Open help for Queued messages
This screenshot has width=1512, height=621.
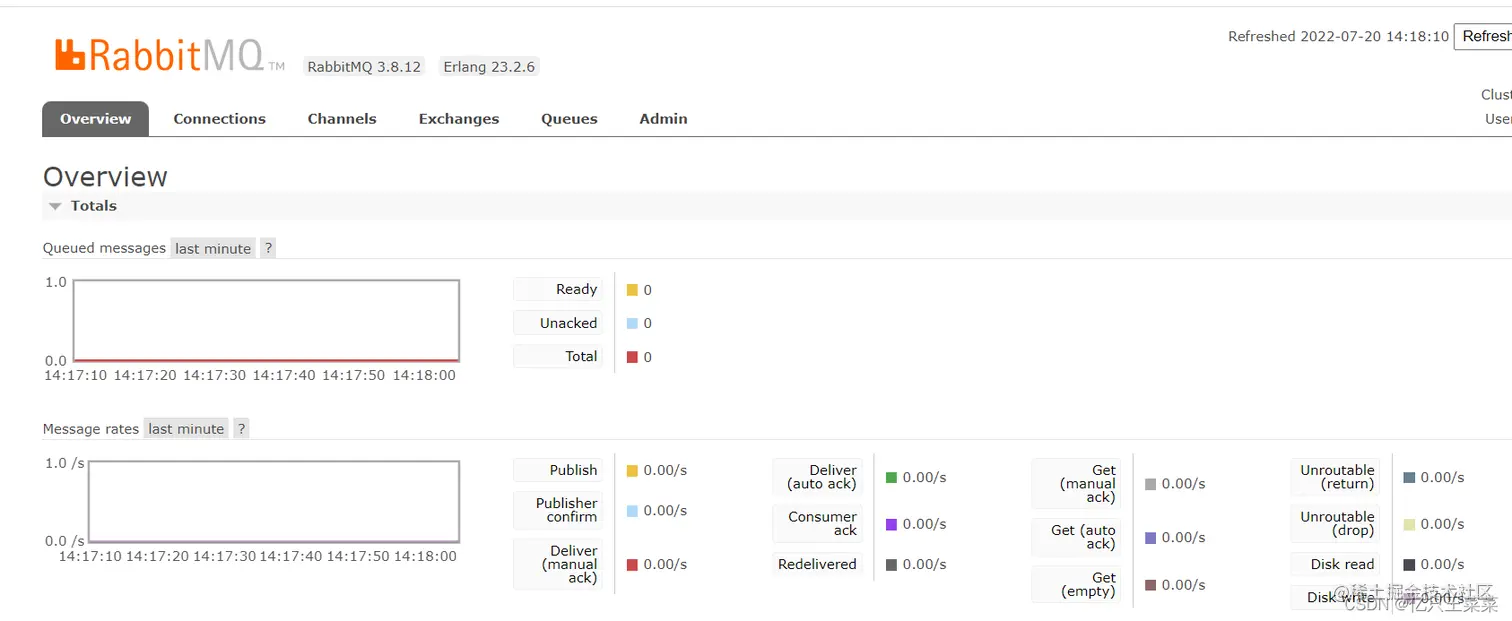click(268, 248)
